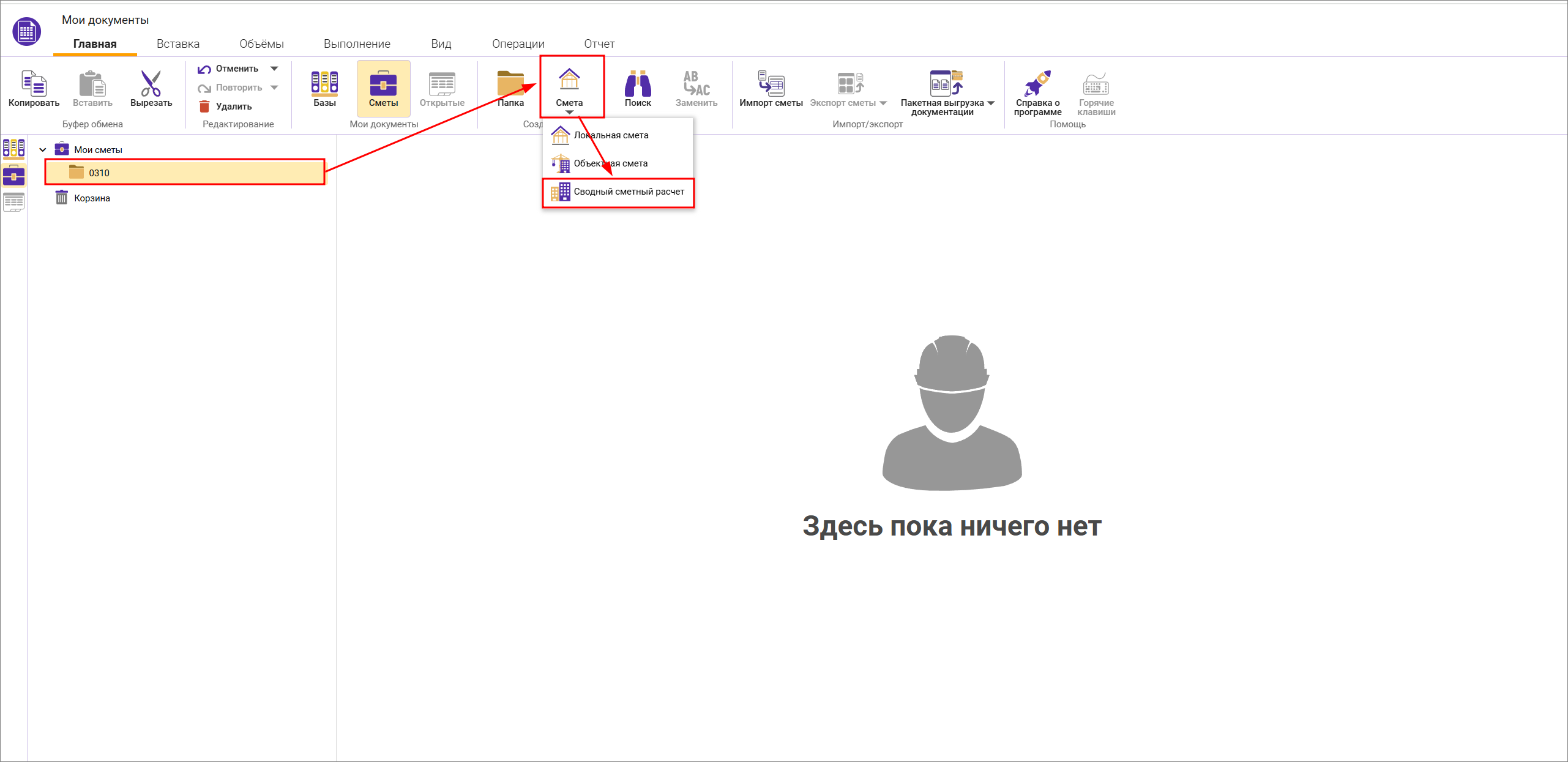Choose Локальная смета from dropdown

point(610,135)
